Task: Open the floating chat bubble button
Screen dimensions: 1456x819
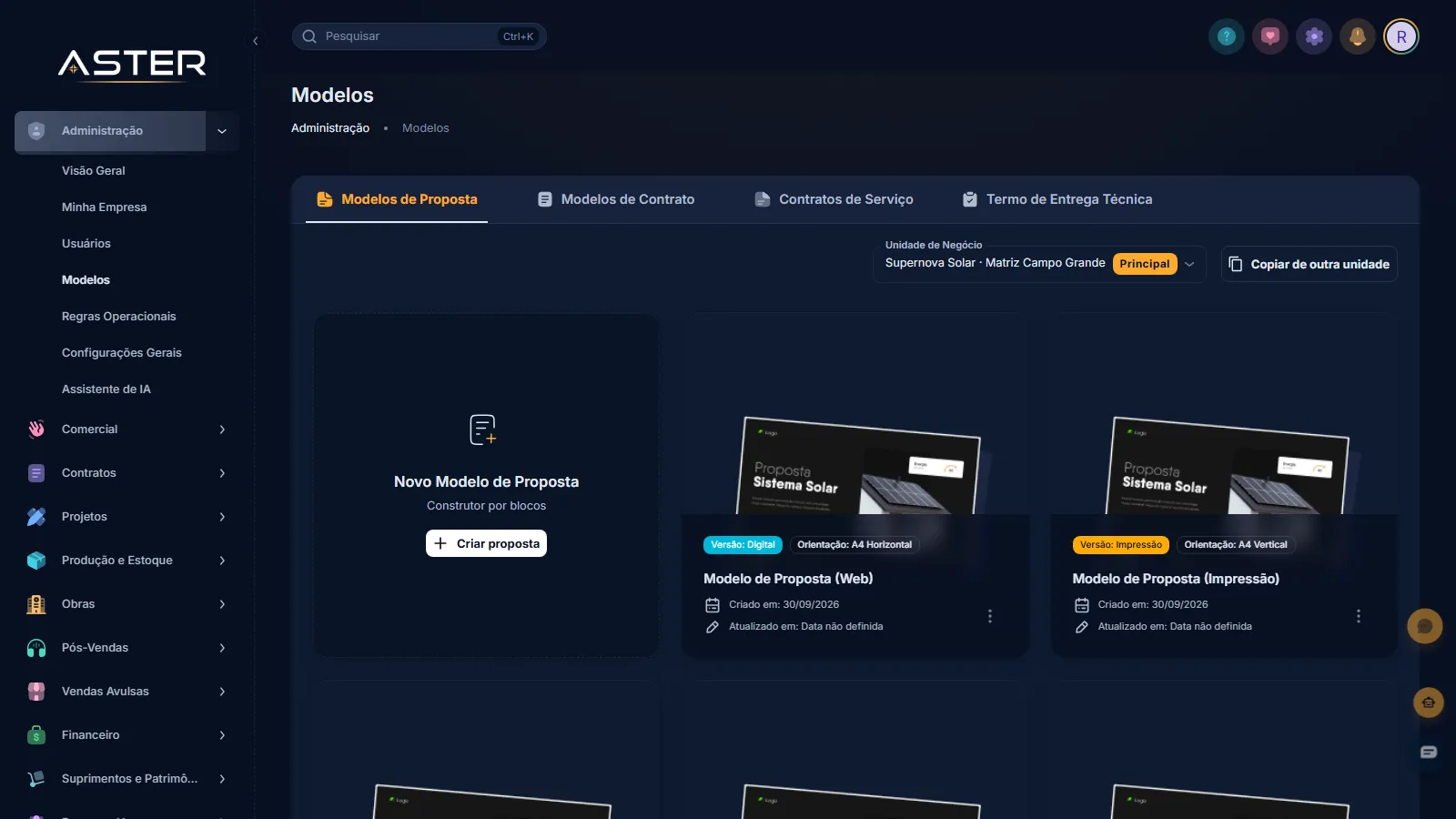Action: tap(1425, 626)
